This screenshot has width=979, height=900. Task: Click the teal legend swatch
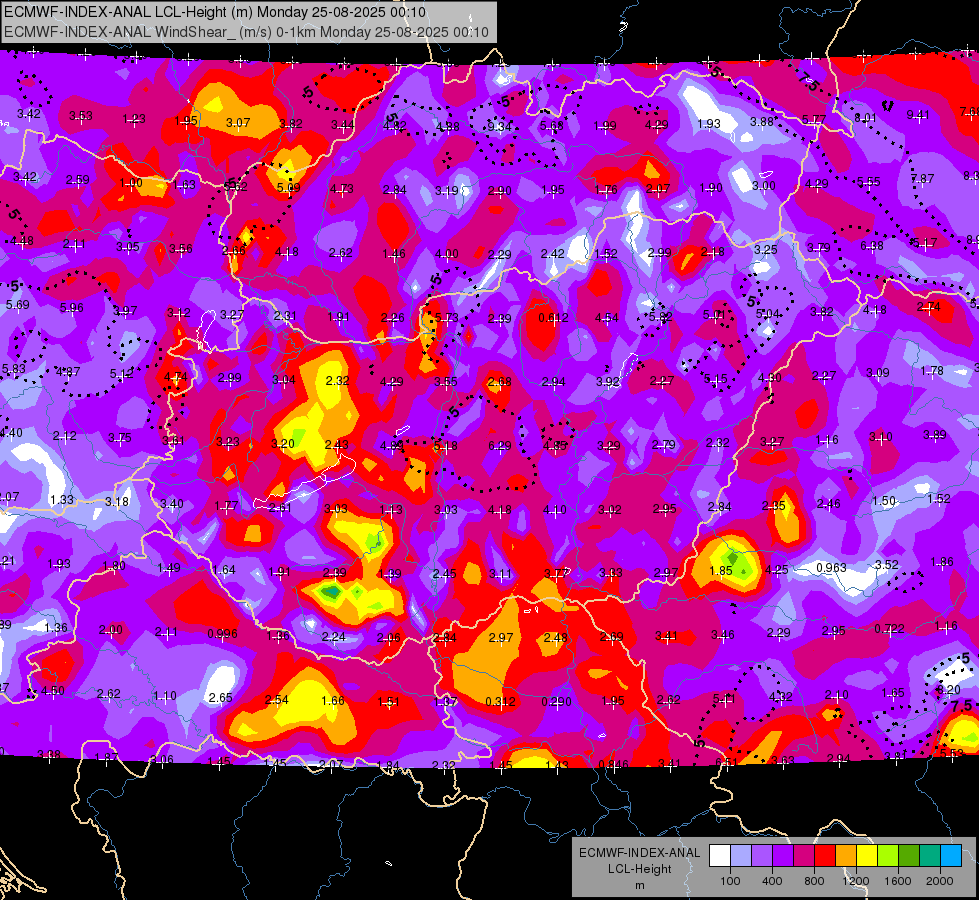[x=930, y=856]
